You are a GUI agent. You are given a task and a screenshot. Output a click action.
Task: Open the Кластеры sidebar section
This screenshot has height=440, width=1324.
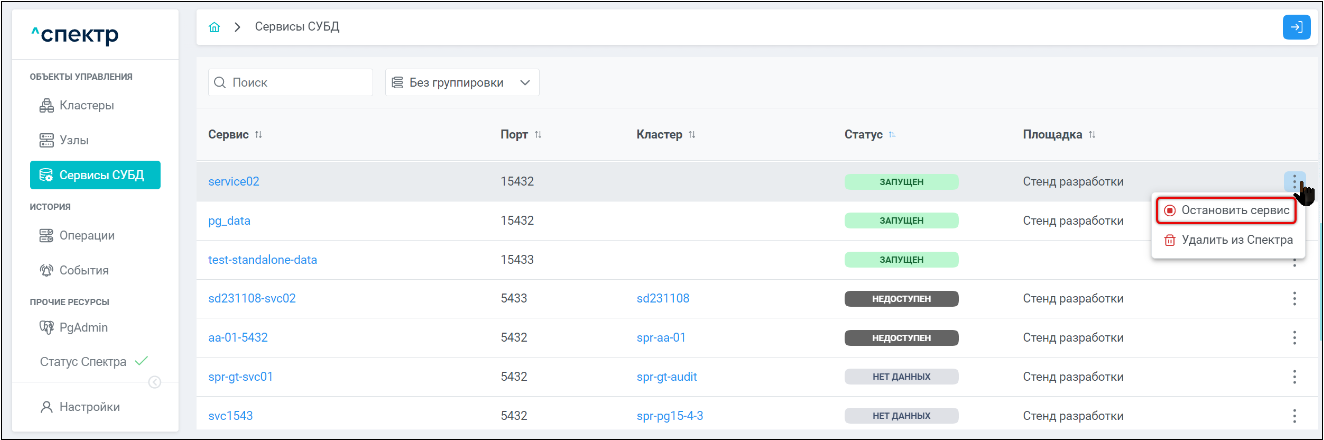tap(86, 105)
